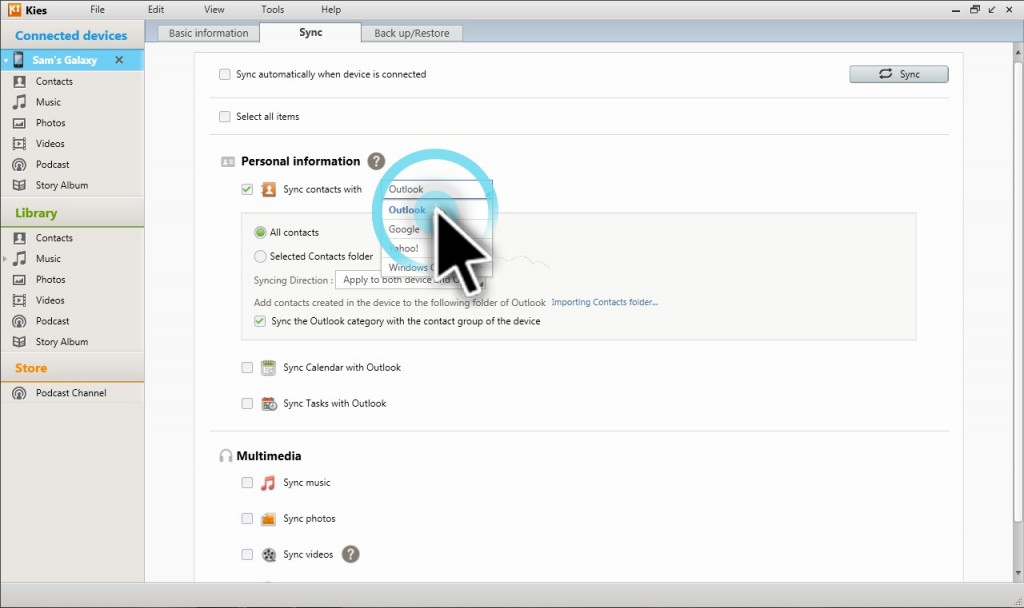1024x608 pixels.
Task: Open the Tools menu
Action: (272, 10)
